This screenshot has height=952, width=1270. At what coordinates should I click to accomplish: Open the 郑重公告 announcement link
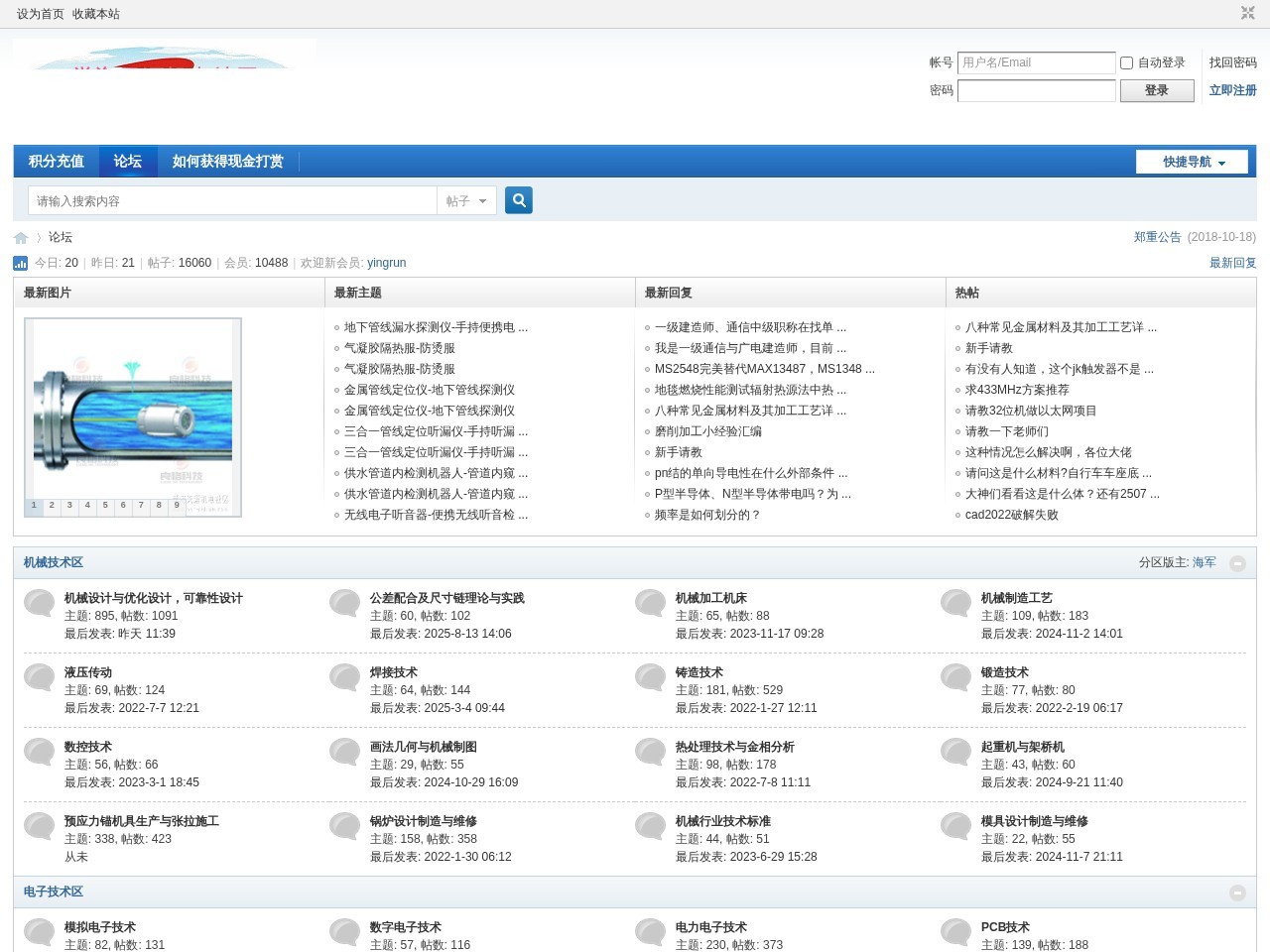click(1158, 237)
